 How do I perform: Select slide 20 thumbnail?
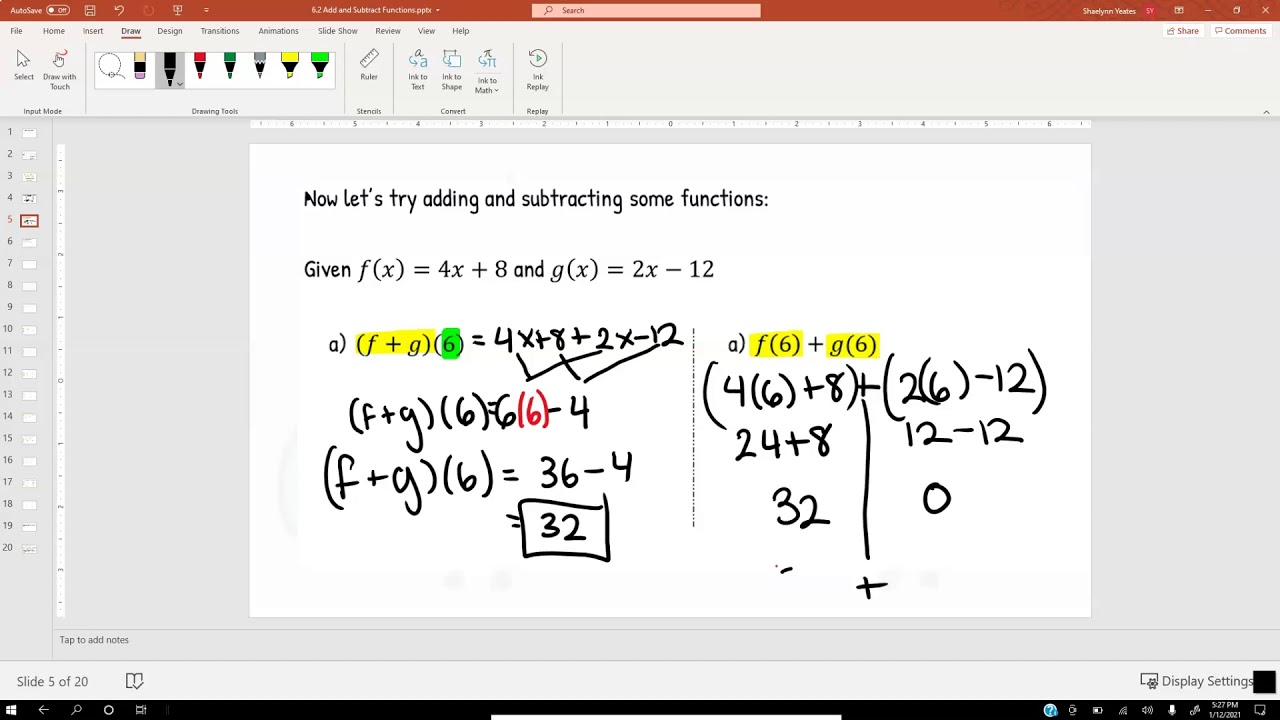pyautogui.click(x=29, y=548)
